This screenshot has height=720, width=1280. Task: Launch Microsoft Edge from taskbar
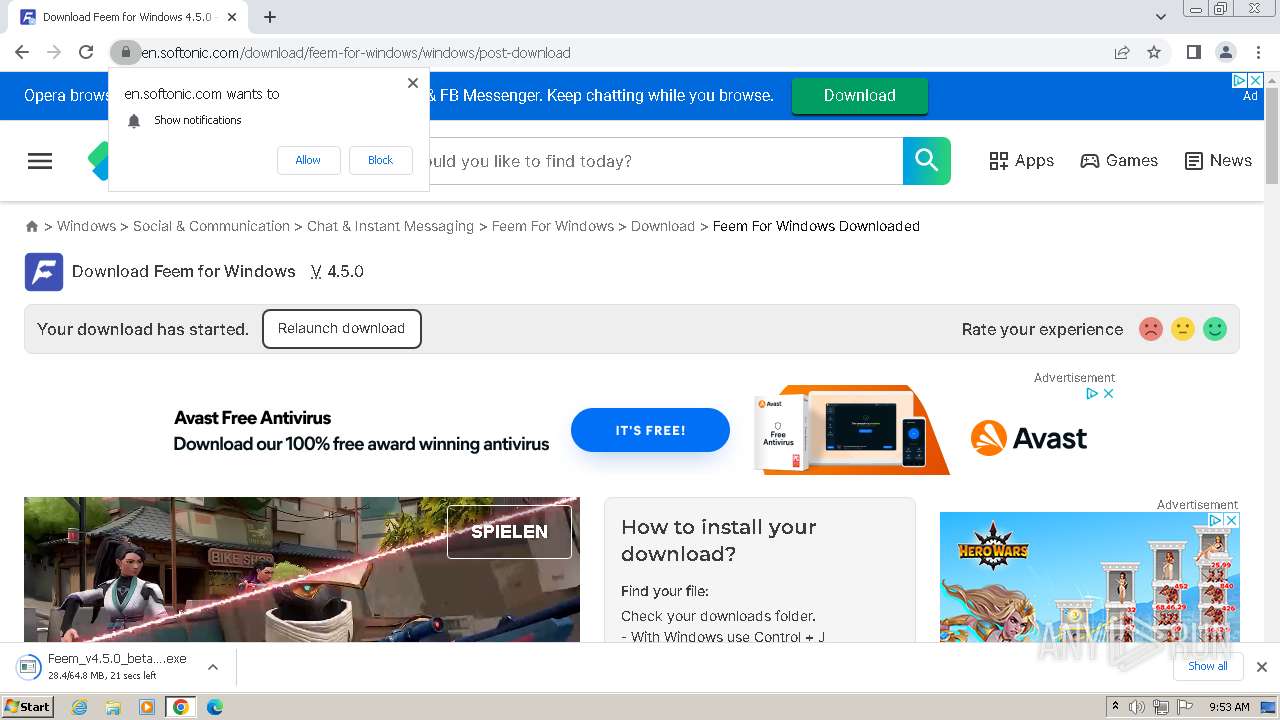click(x=214, y=707)
